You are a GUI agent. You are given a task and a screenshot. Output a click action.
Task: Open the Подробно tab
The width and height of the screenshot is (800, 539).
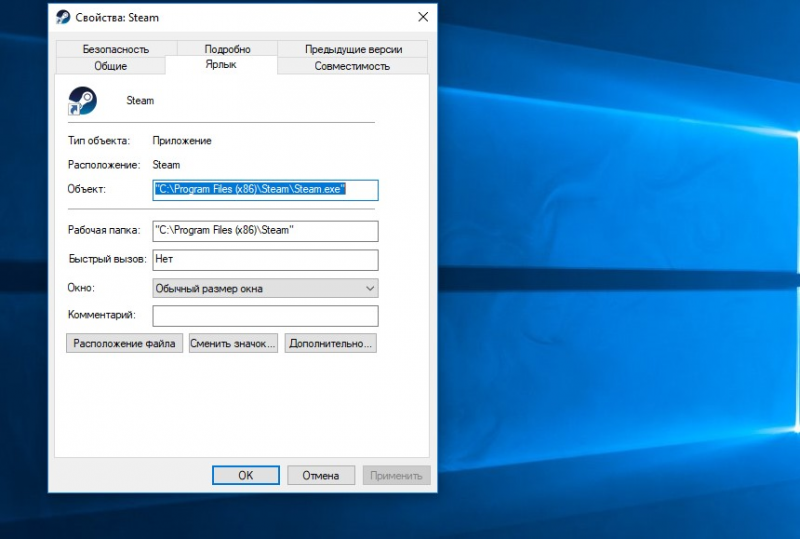click(227, 49)
